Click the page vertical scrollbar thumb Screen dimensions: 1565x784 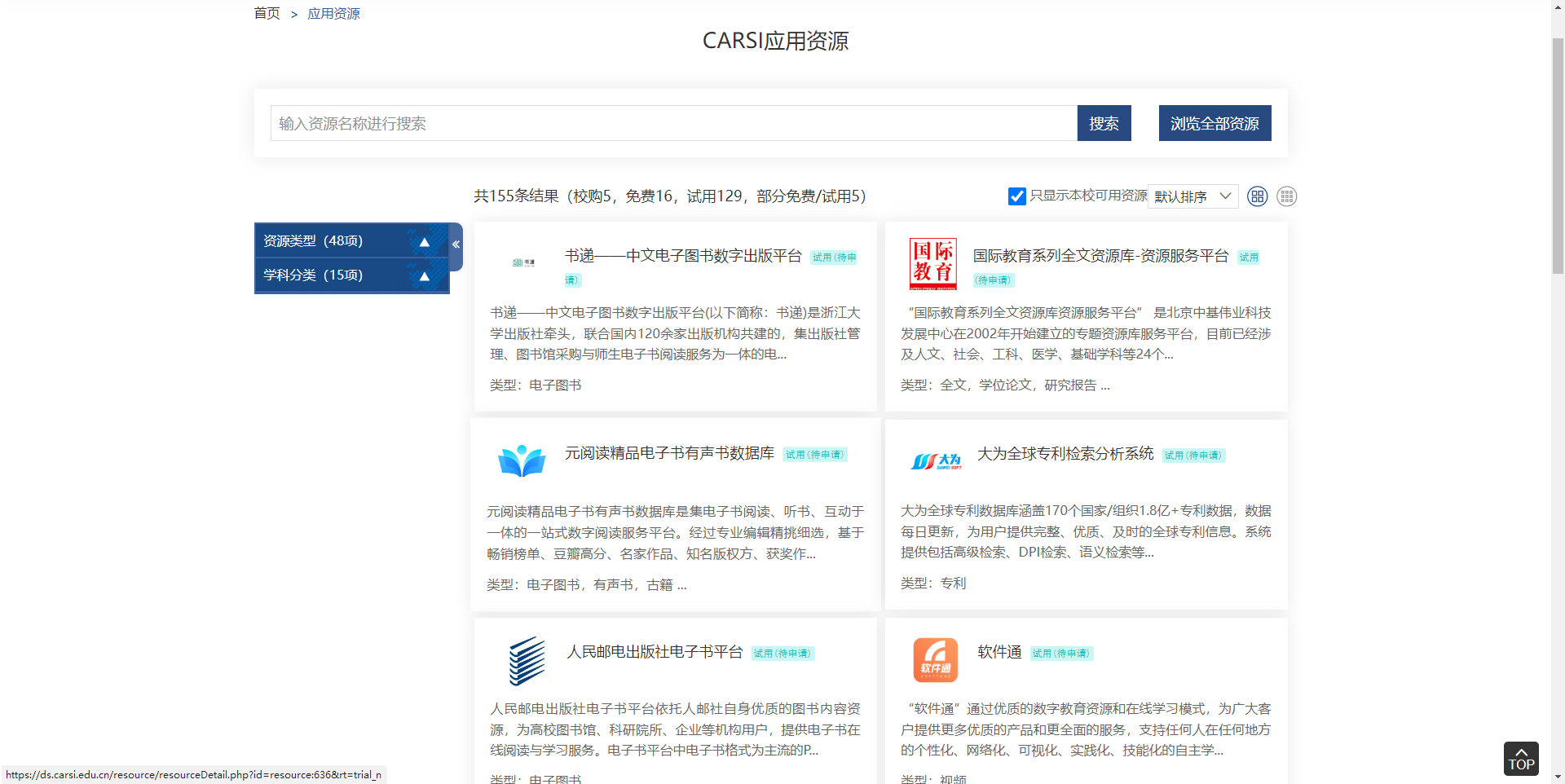[x=1558, y=155]
